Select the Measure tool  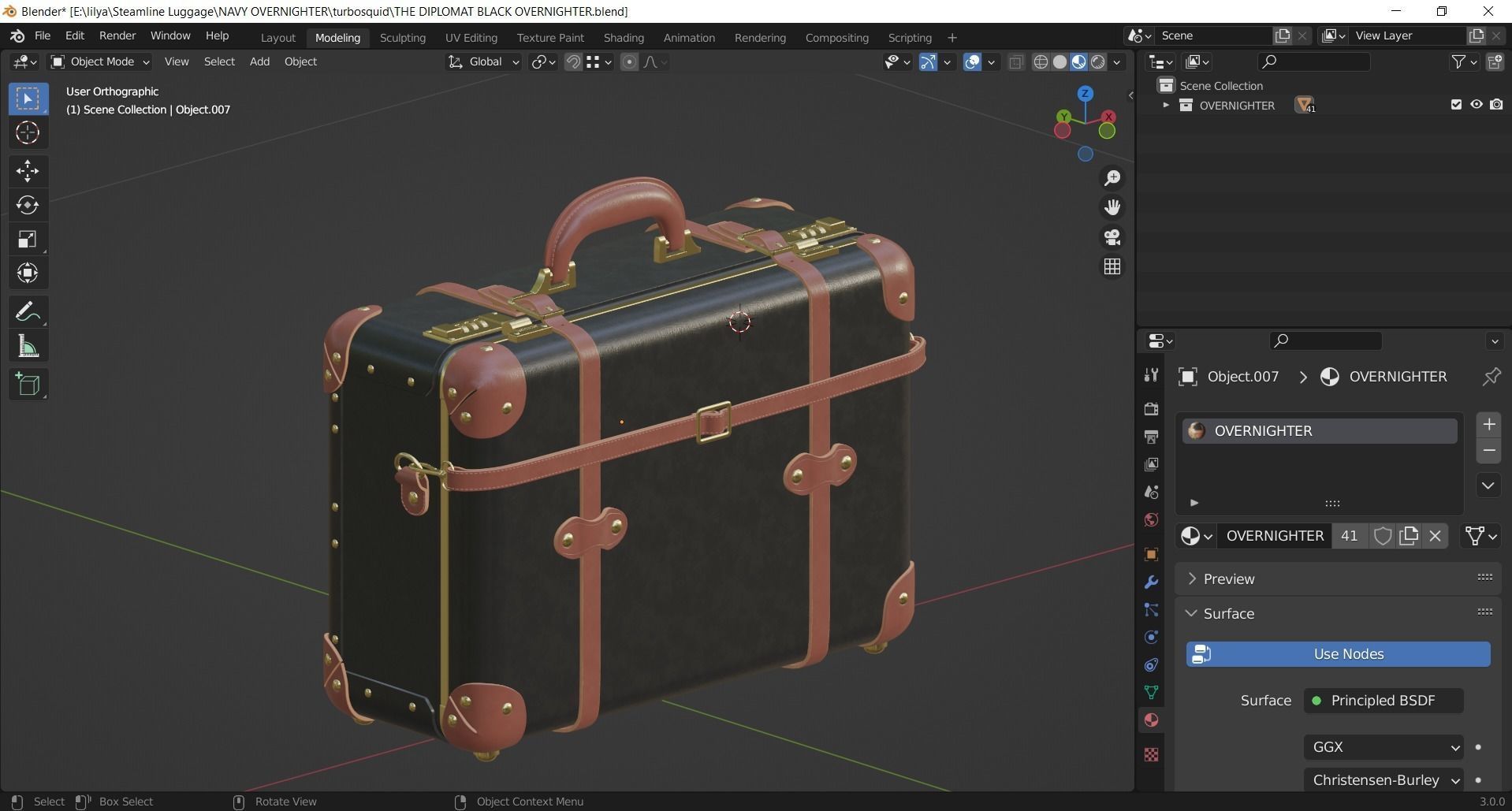coord(28,346)
